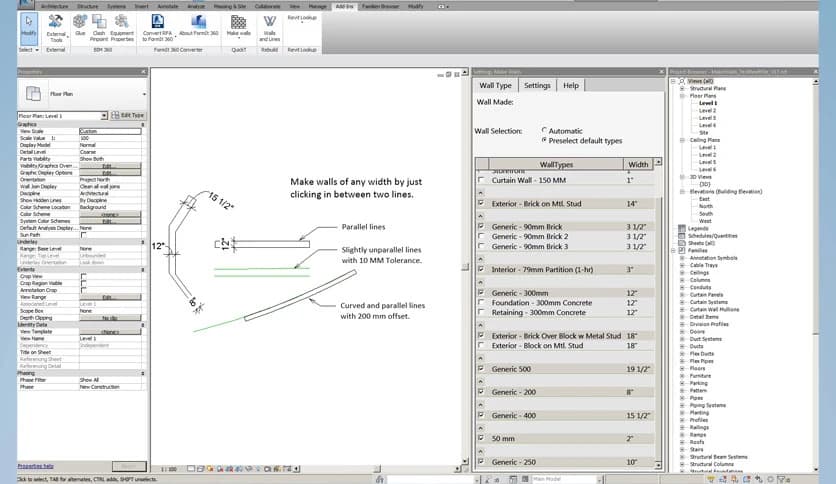This screenshot has width=836, height=484.
Task: Launch the Clash Pinpoint tool
Action: coord(99,27)
